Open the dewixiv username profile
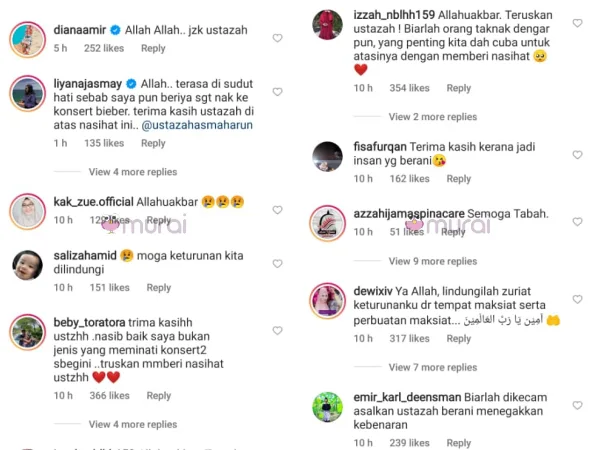 click(373, 291)
